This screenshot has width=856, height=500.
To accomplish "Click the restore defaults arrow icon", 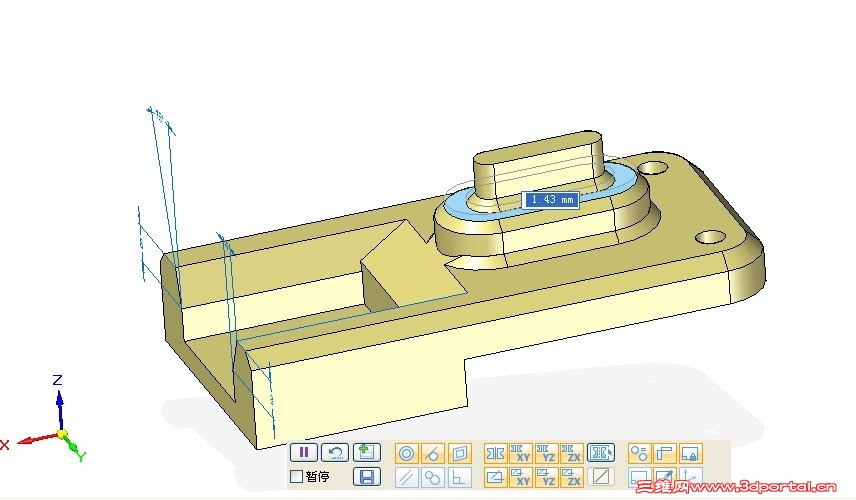I will click(335, 453).
